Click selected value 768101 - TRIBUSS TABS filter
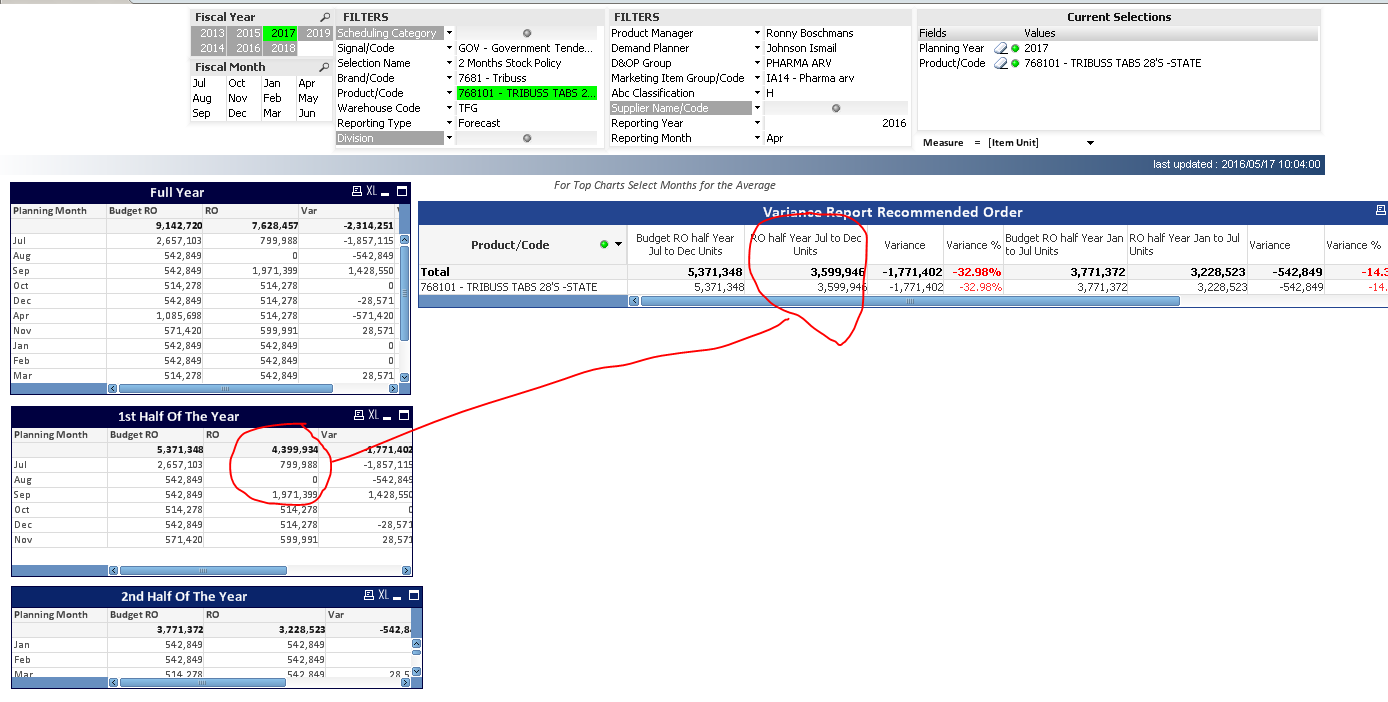 528,93
